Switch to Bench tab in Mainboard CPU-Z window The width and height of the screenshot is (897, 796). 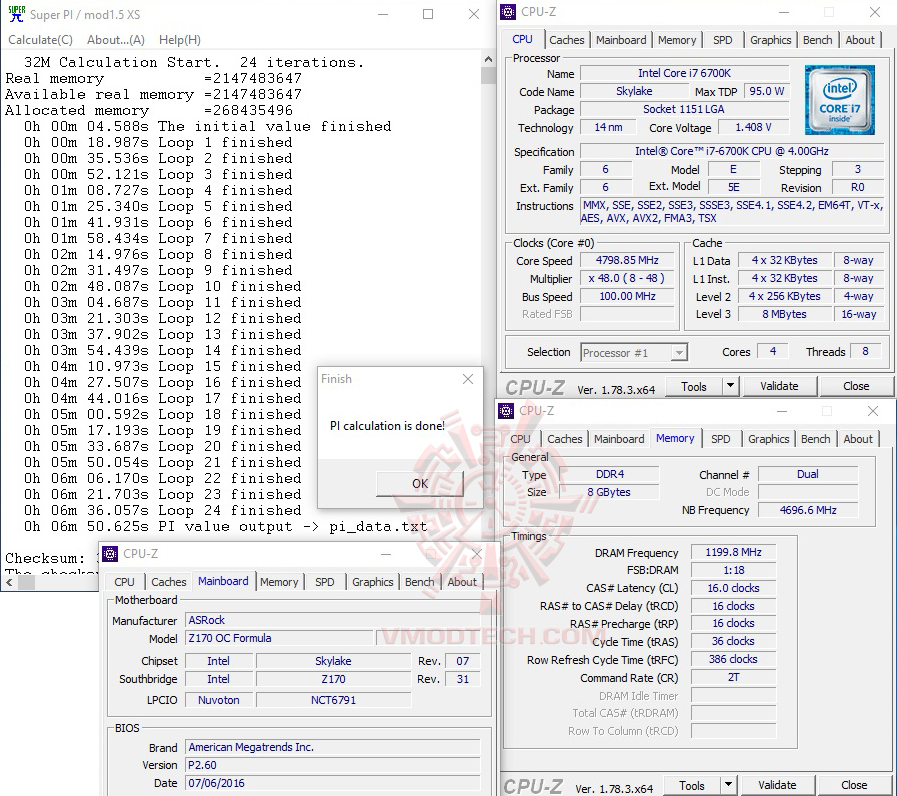pos(419,583)
